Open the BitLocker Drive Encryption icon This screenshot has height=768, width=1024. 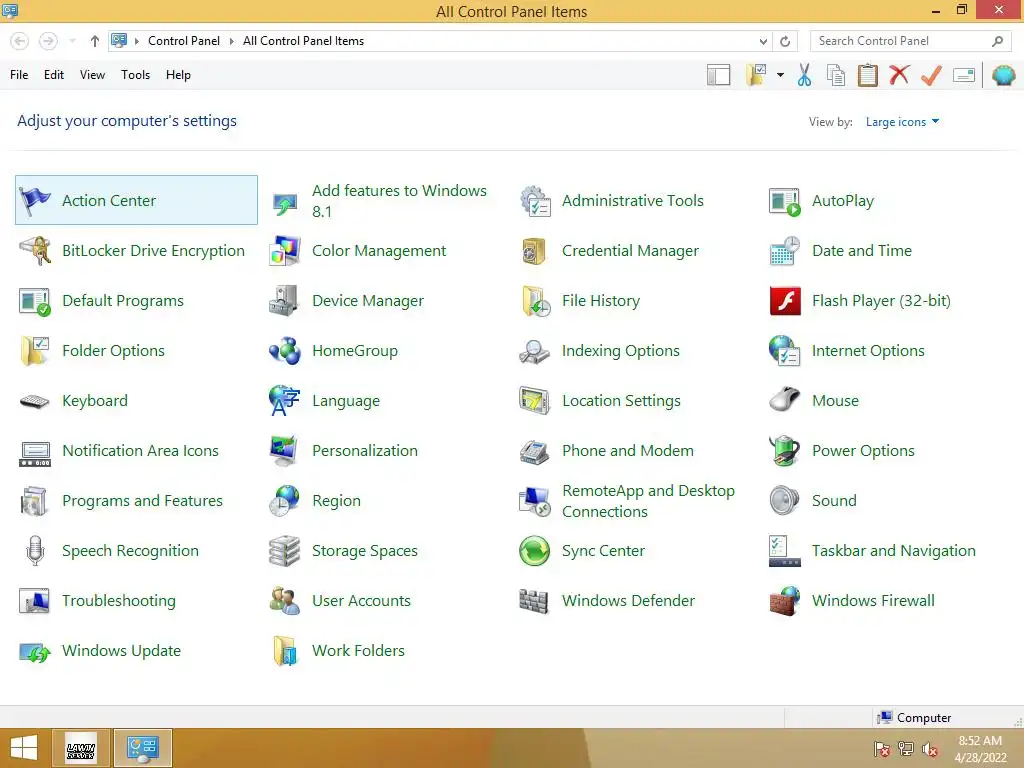pyautogui.click(x=35, y=251)
